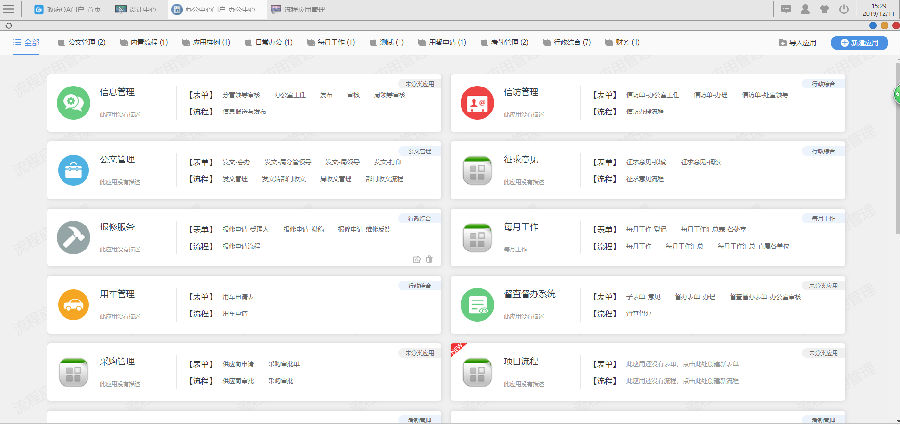This screenshot has height=425, width=900.
Task: Click the power logout icon
Action: point(844,9)
